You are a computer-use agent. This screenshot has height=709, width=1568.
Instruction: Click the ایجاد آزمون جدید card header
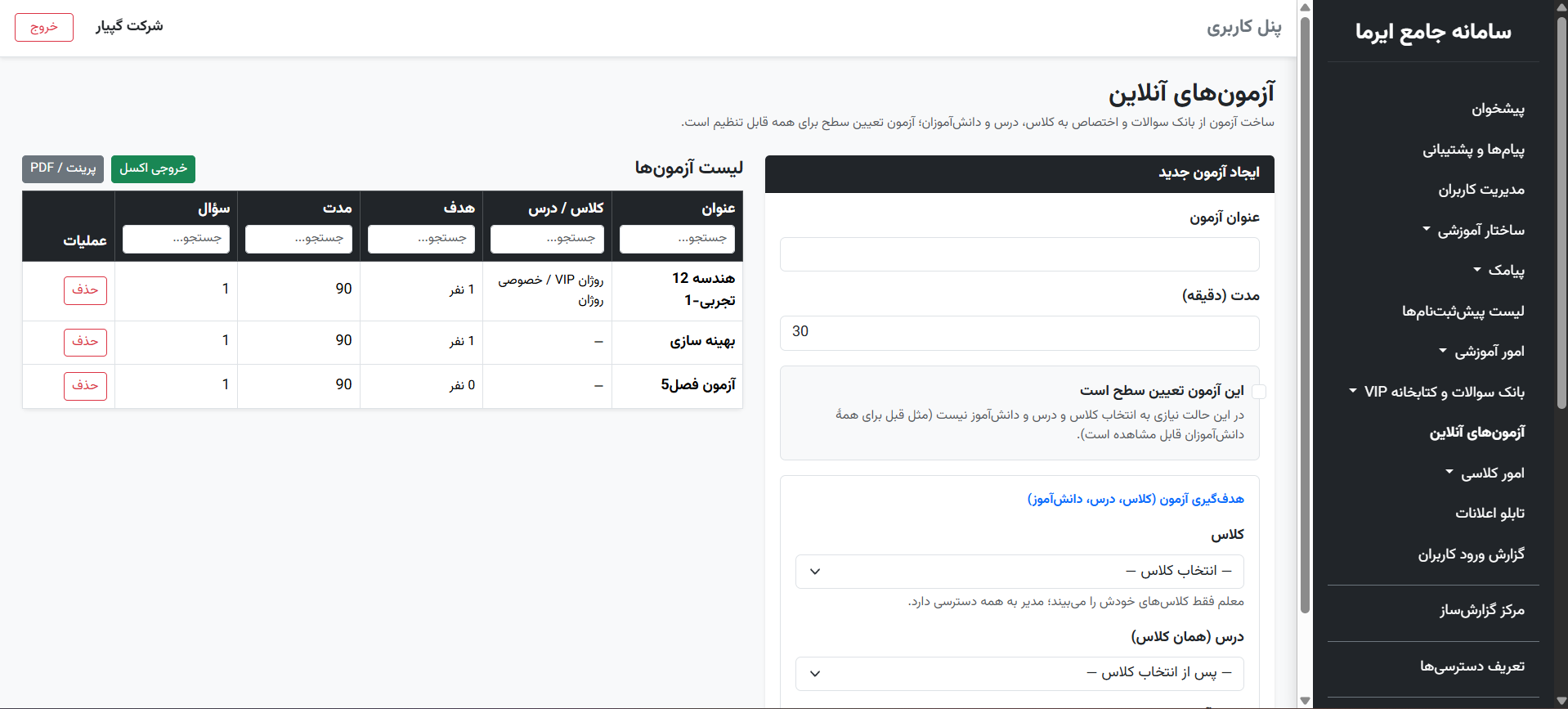[x=1019, y=173]
